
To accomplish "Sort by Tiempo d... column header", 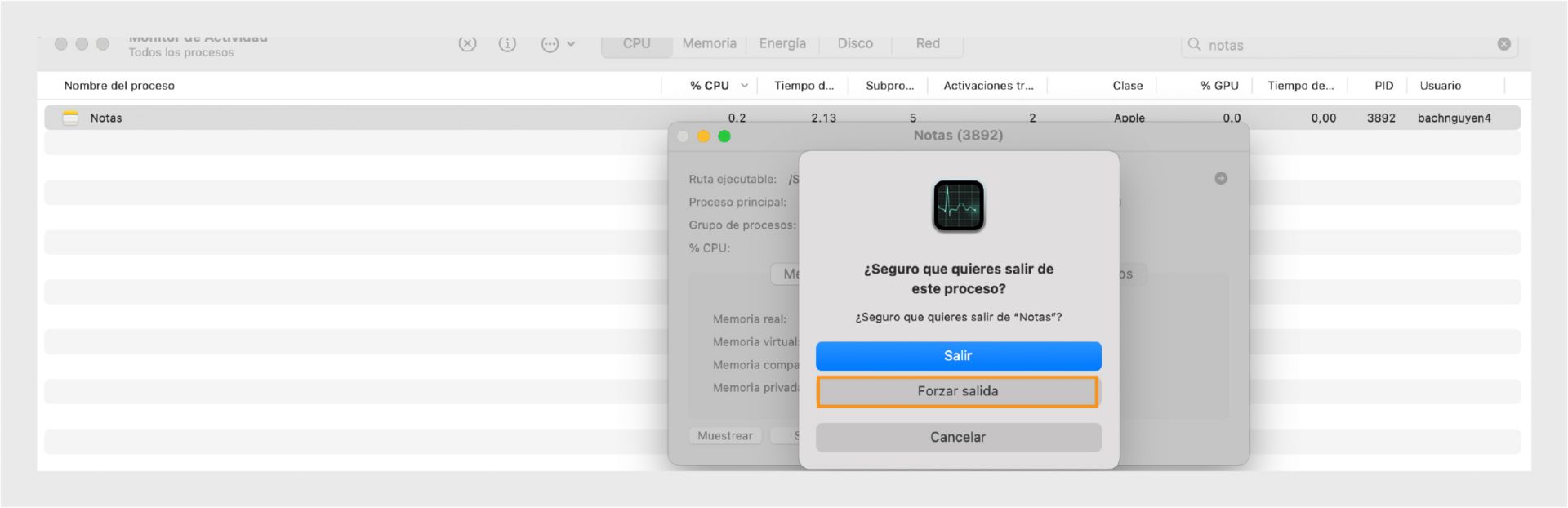I will point(804,86).
